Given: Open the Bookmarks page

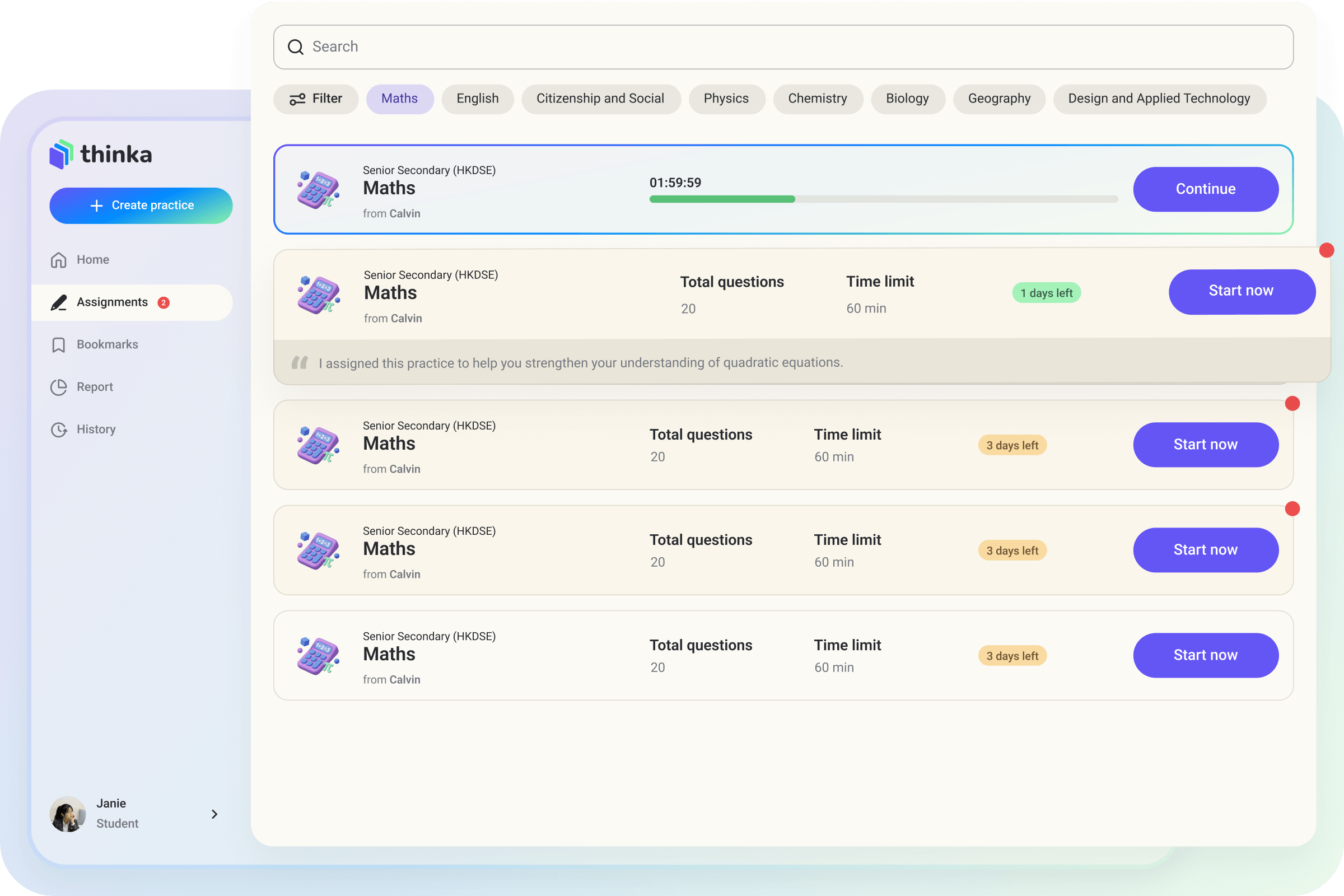Looking at the screenshot, I should click(x=107, y=344).
